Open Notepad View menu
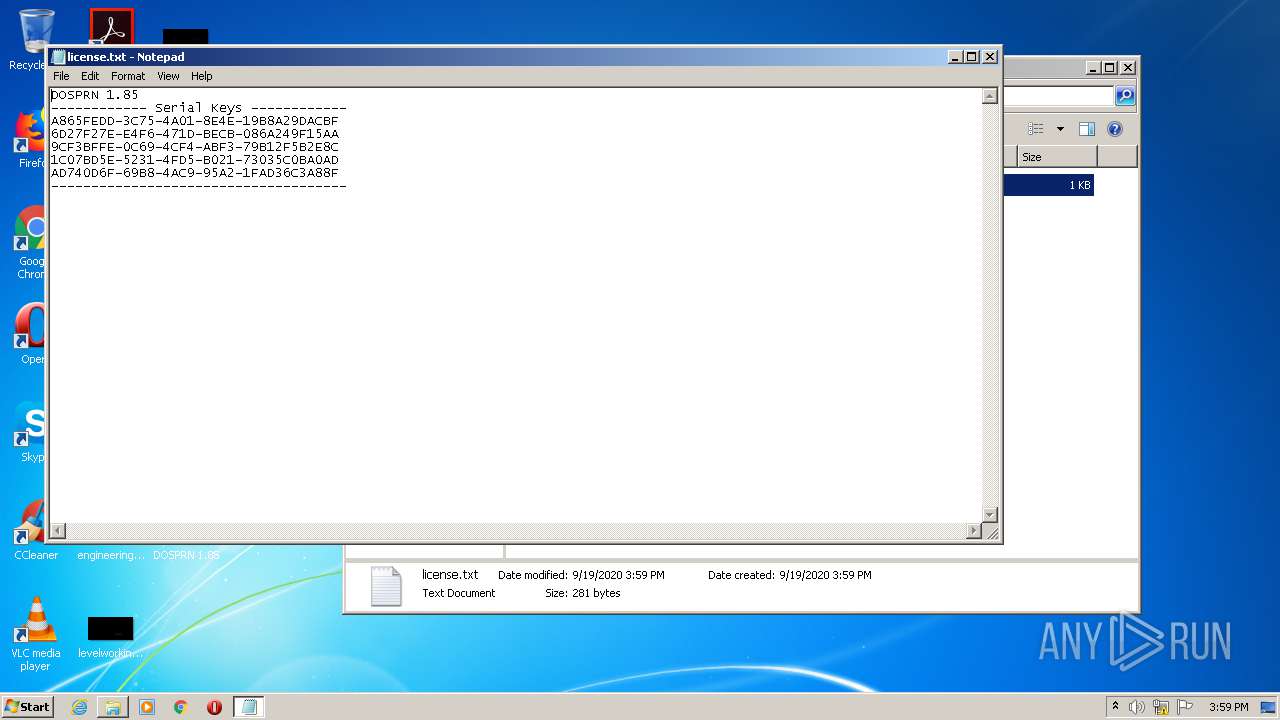Viewport: 1280px width, 720px height. tap(168, 76)
